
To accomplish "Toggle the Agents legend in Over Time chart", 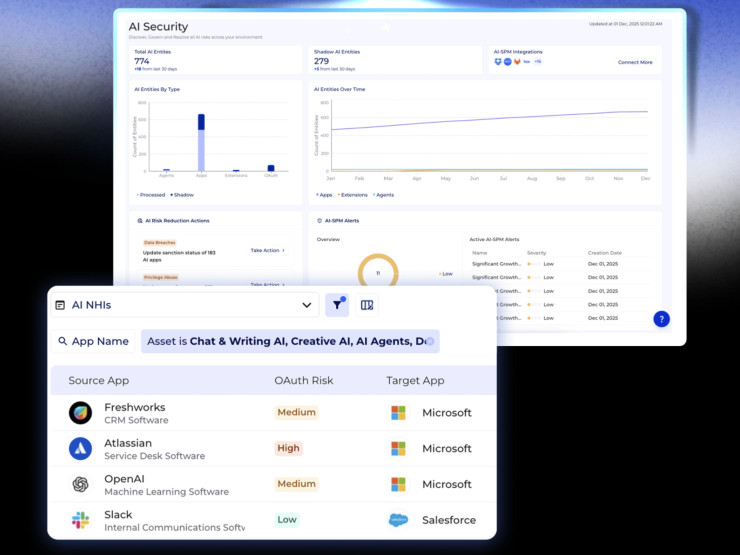I will click(x=383, y=195).
